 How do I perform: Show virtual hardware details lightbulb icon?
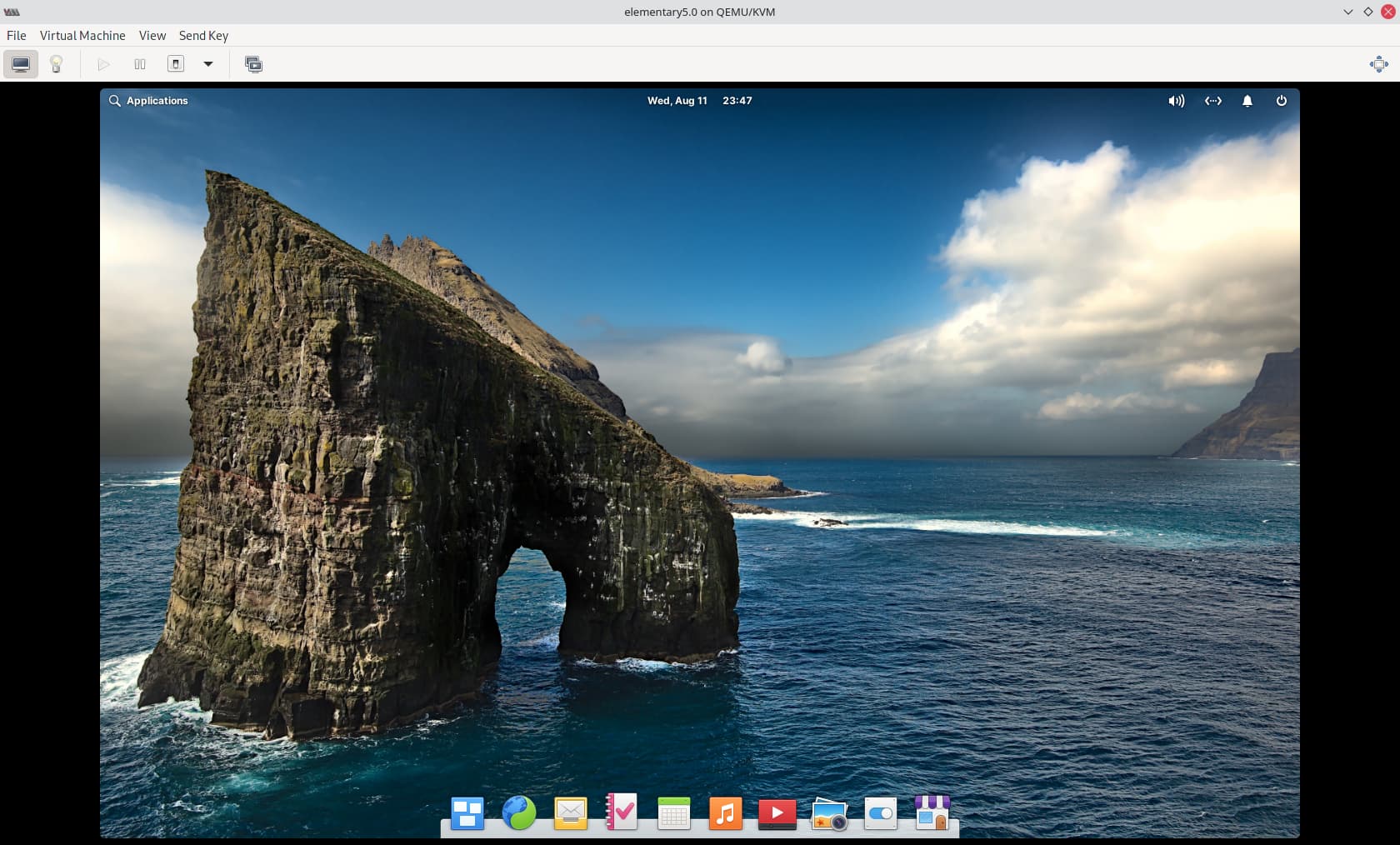click(x=56, y=64)
